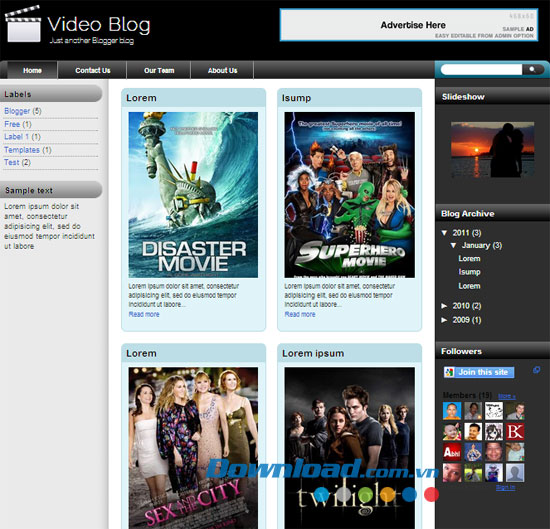The width and height of the screenshot is (550, 529).
Task: Click the Join this site button
Action: coord(479,372)
